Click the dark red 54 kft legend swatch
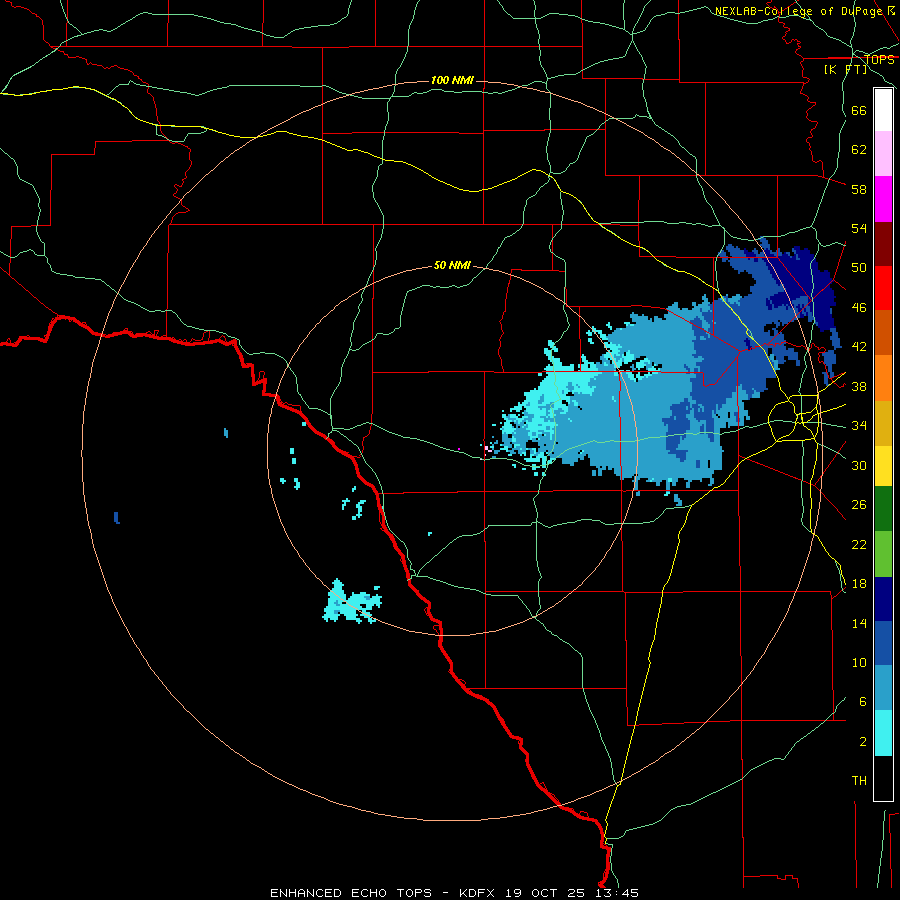Image resolution: width=900 pixels, height=900 pixels. coord(883,244)
